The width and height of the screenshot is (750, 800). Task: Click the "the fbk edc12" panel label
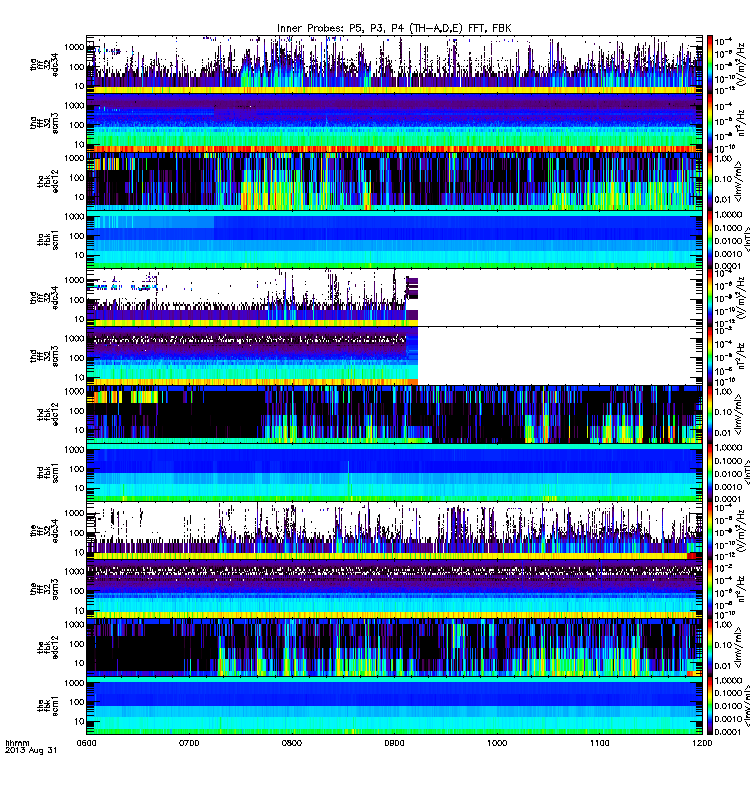(48, 647)
